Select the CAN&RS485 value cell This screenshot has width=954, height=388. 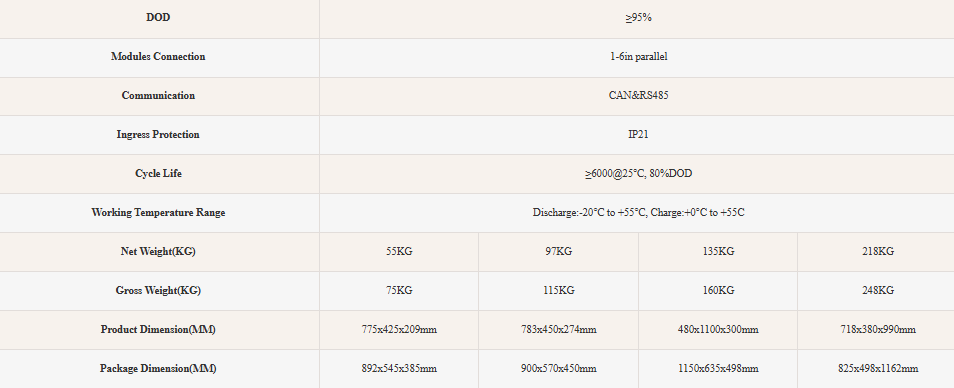[x=637, y=95]
